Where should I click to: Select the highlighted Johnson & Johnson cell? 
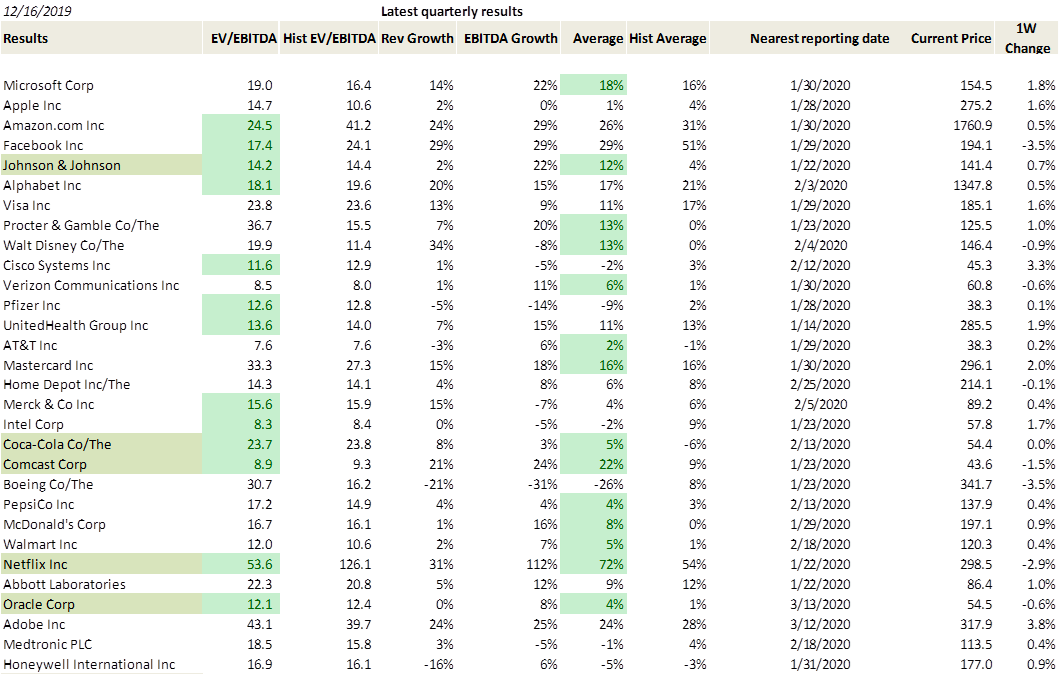click(x=101, y=165)
